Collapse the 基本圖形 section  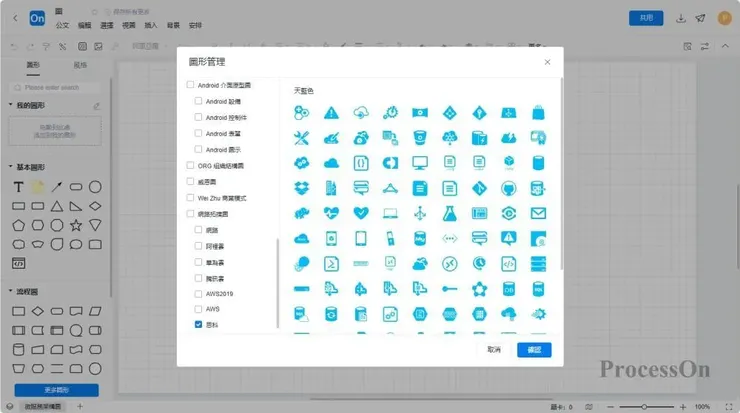tap(10, 167)
